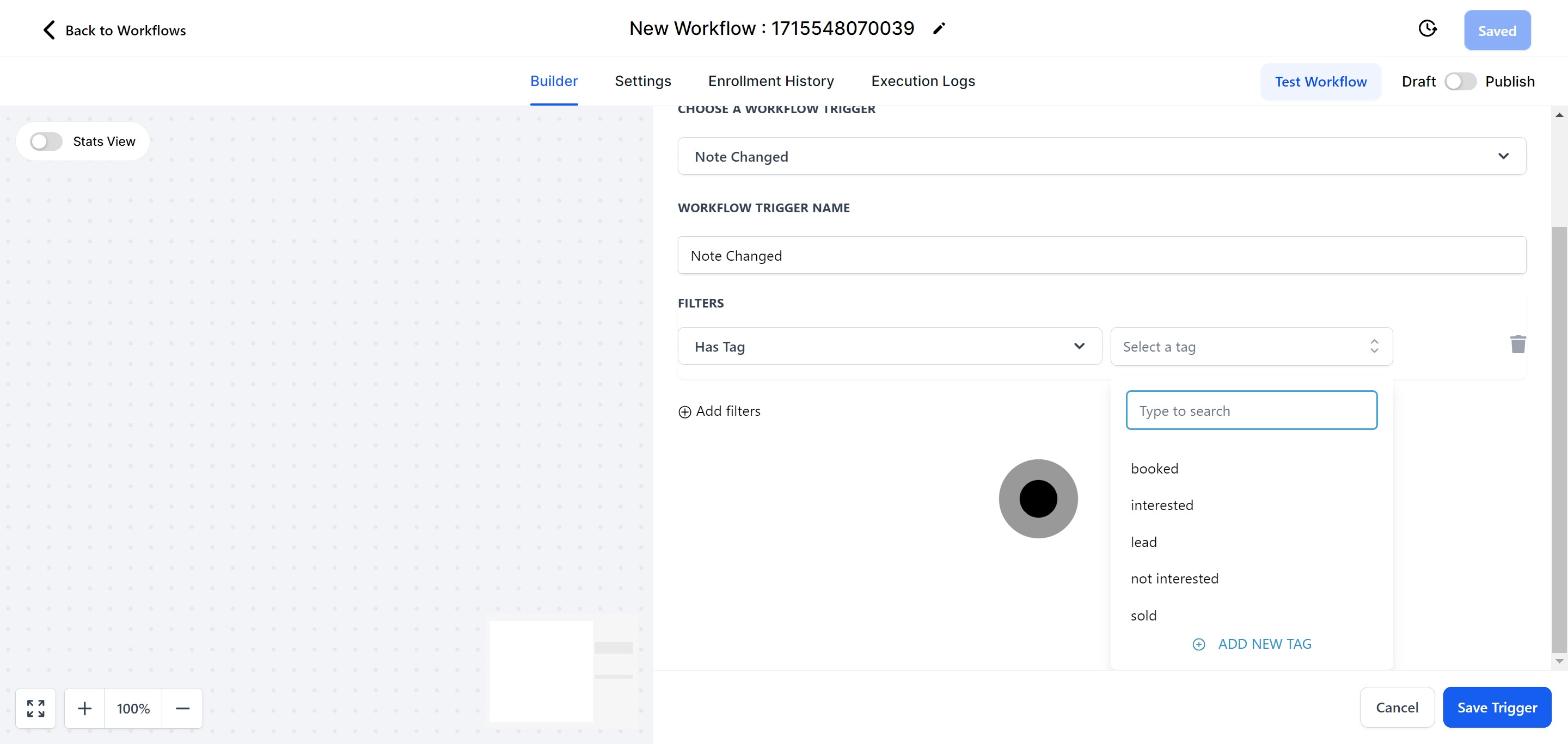
Task: Click the trigger panel vertical scrollbar
Action: [x=1558, y=438]
